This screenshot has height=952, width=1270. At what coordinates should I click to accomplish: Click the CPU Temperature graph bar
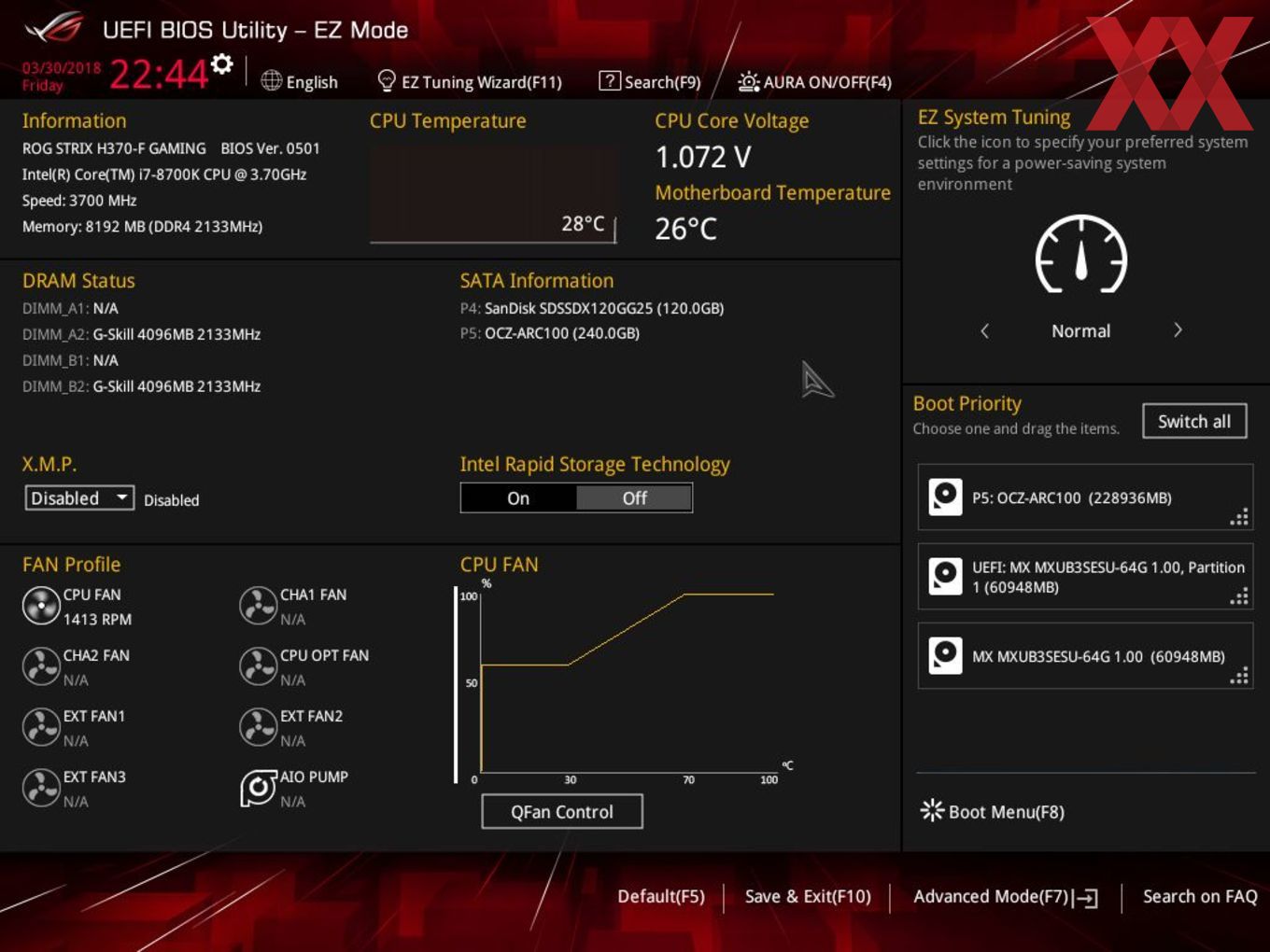click(x=493, y=194)
